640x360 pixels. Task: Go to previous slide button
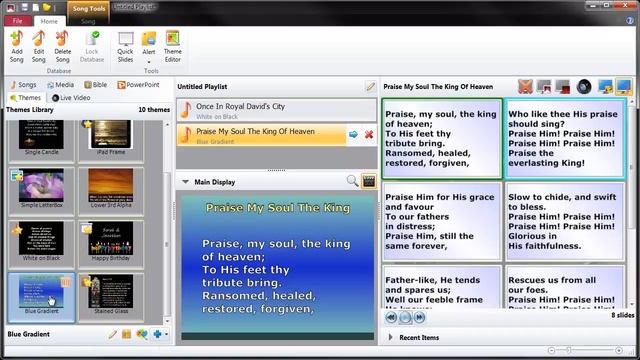[391, 317]
